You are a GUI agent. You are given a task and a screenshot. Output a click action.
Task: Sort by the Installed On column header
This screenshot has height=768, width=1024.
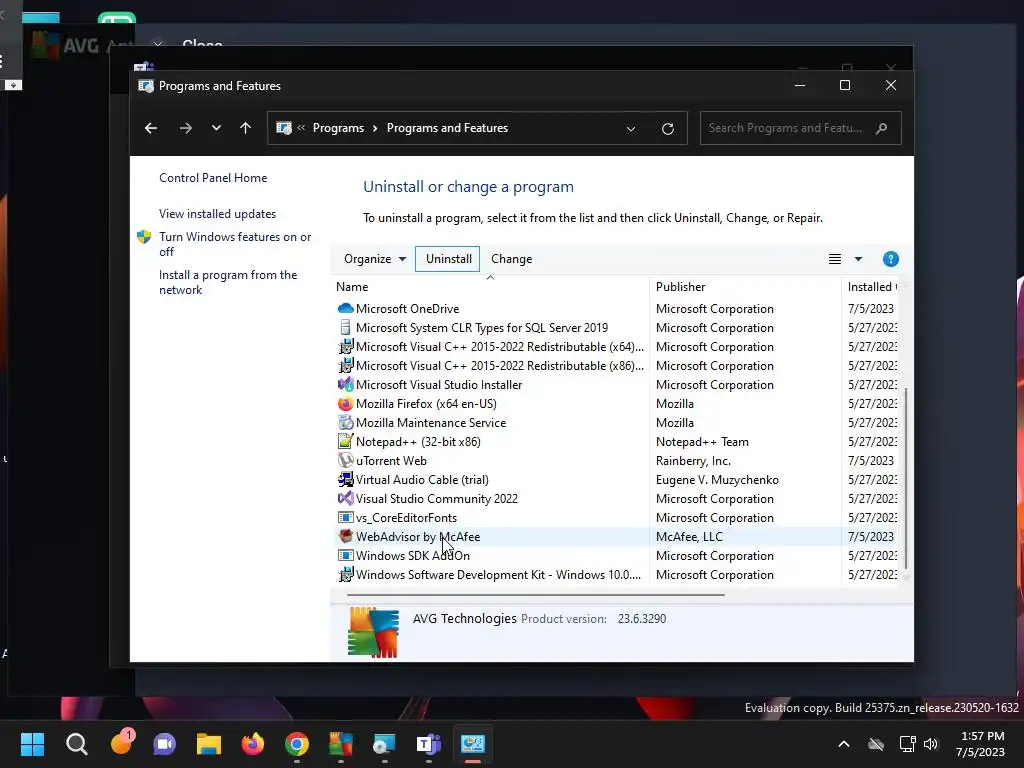872,287
